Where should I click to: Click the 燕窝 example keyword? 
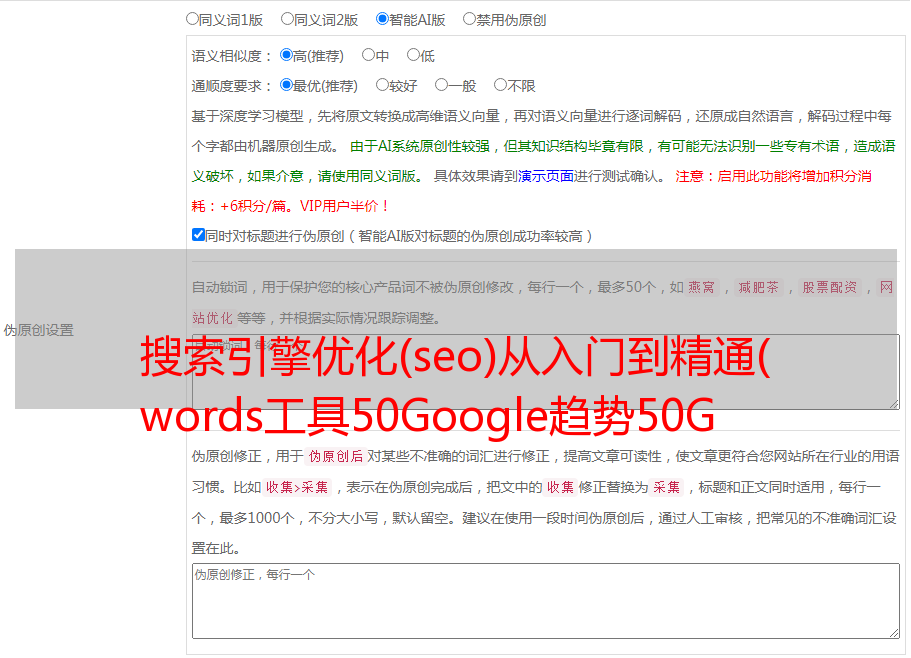click(x=701, y=287)
